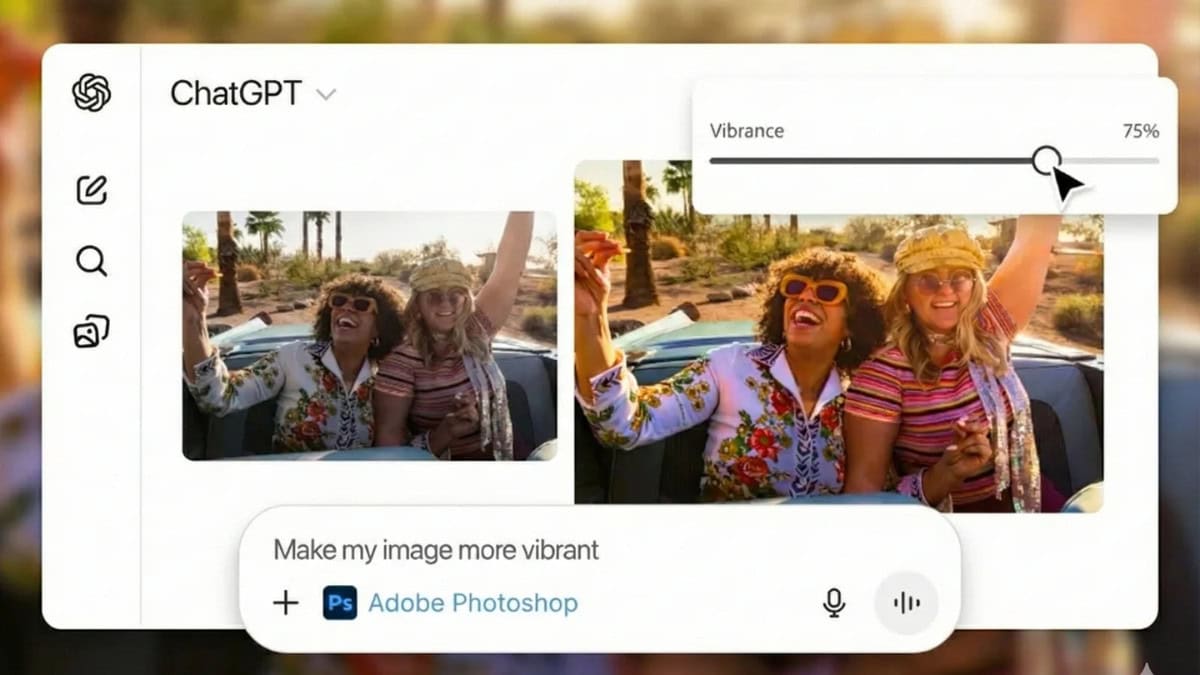Start voice mode with the waveform button

[x=906, y=602]
